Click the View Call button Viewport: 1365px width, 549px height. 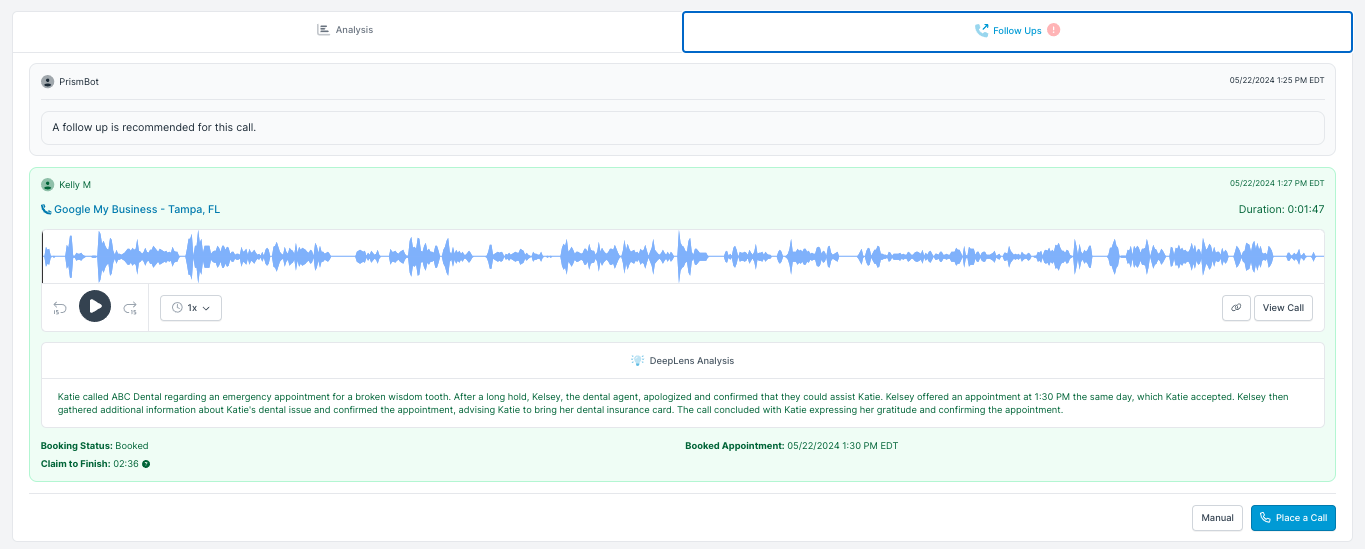click(x=1283, y=308)
